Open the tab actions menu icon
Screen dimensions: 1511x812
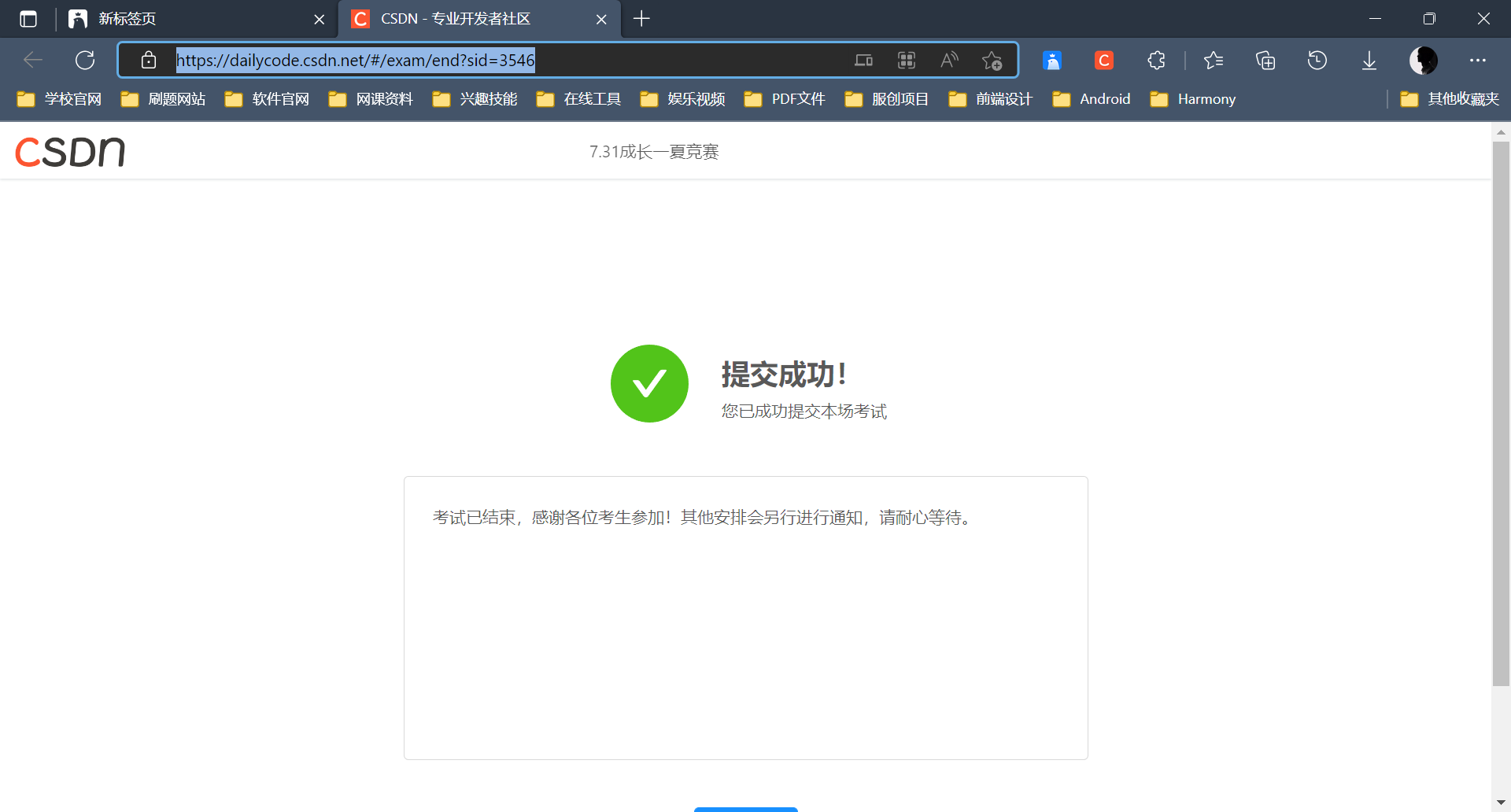(x=28, y=19)
